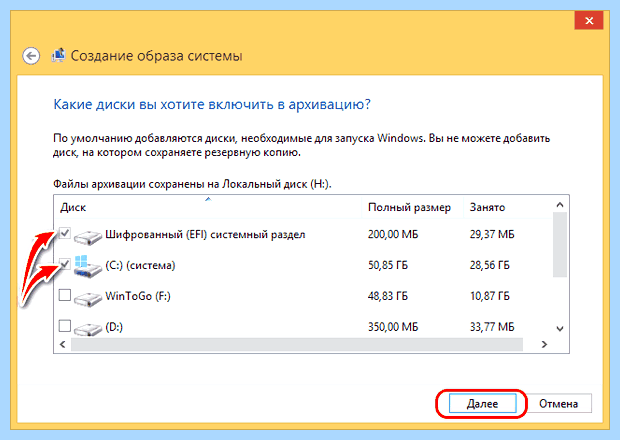Click the 200,00 МБ size value

click(x=393, y=234)
